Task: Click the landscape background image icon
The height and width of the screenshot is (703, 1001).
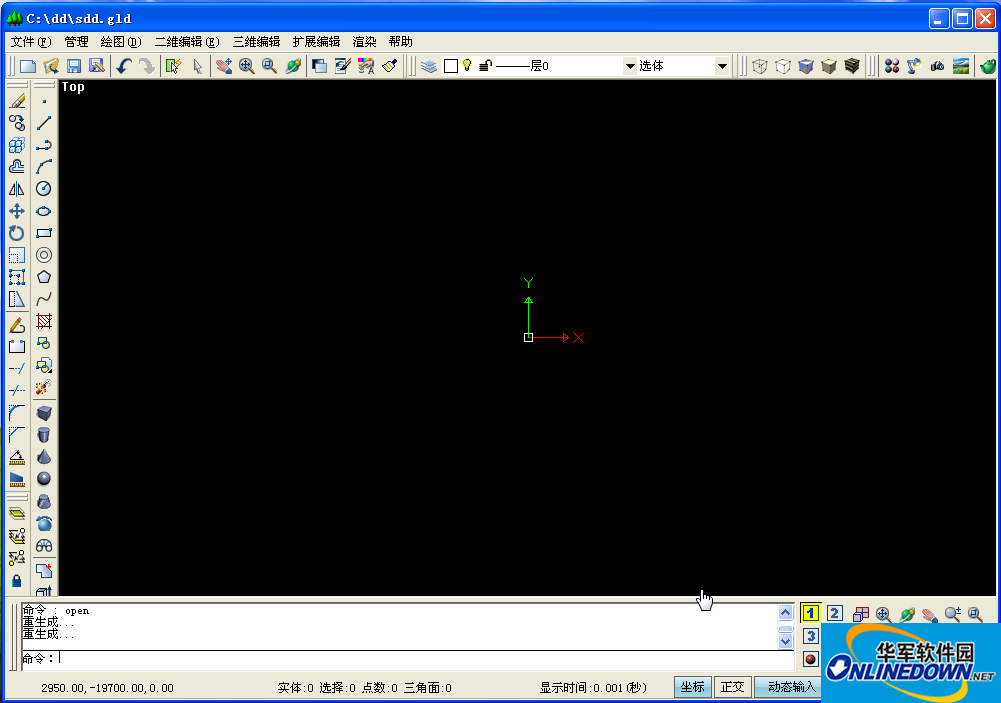Action: pos(961,66)
